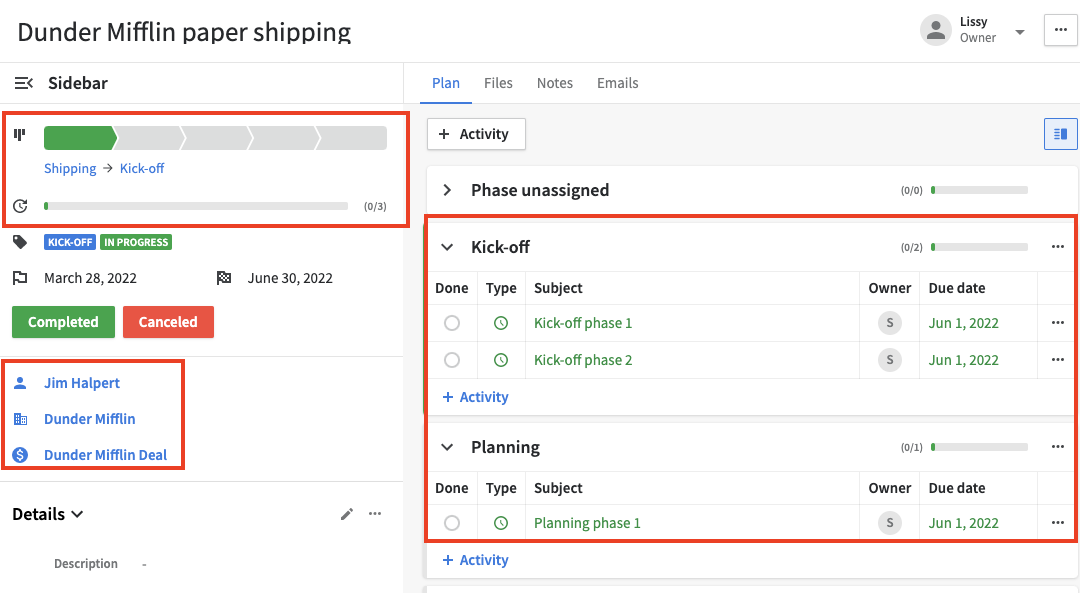Collapse the Kick-off section
The height and width of the screenshot is (593, 1080).
point(445,246)
